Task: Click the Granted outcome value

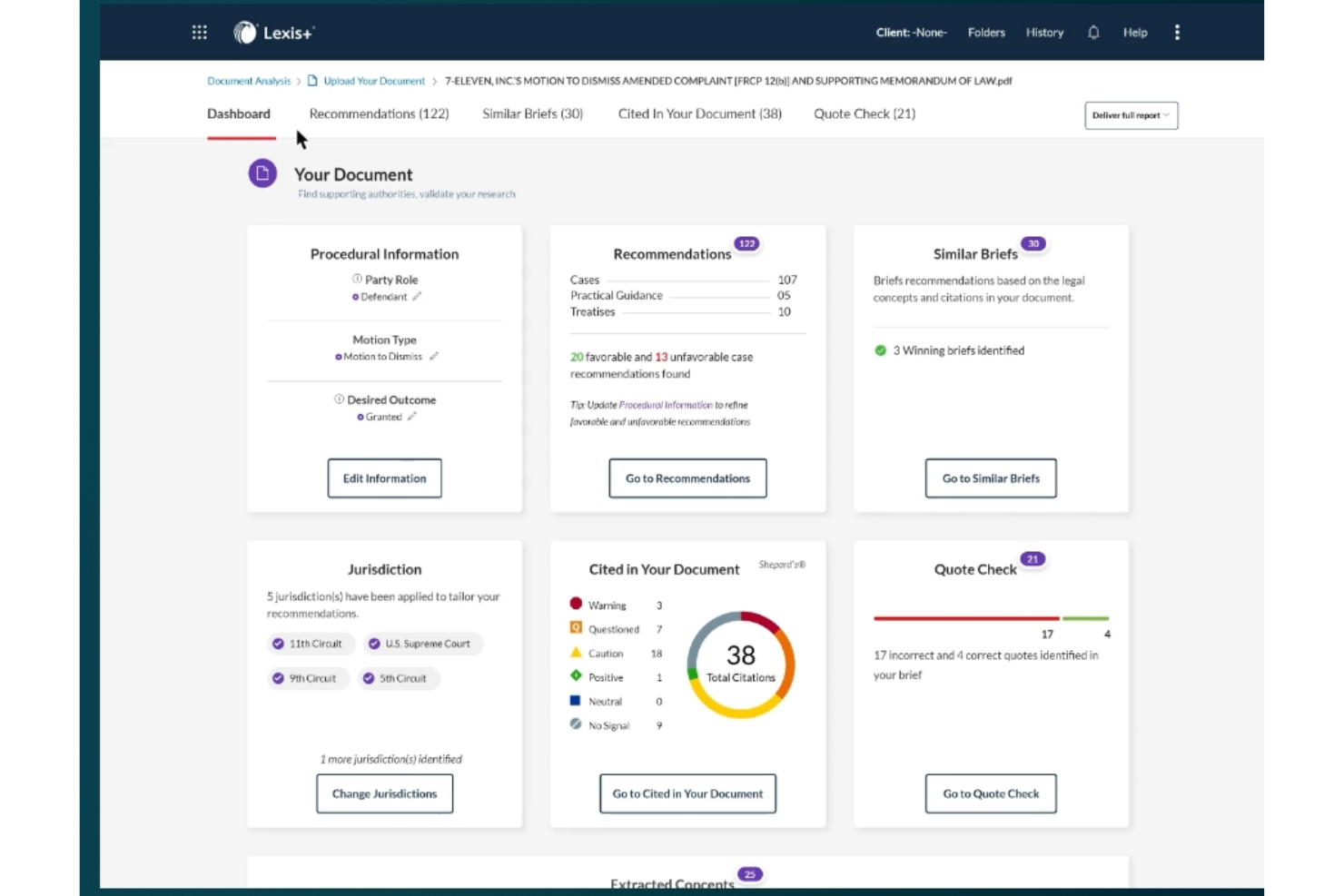Action: (383, 417)
